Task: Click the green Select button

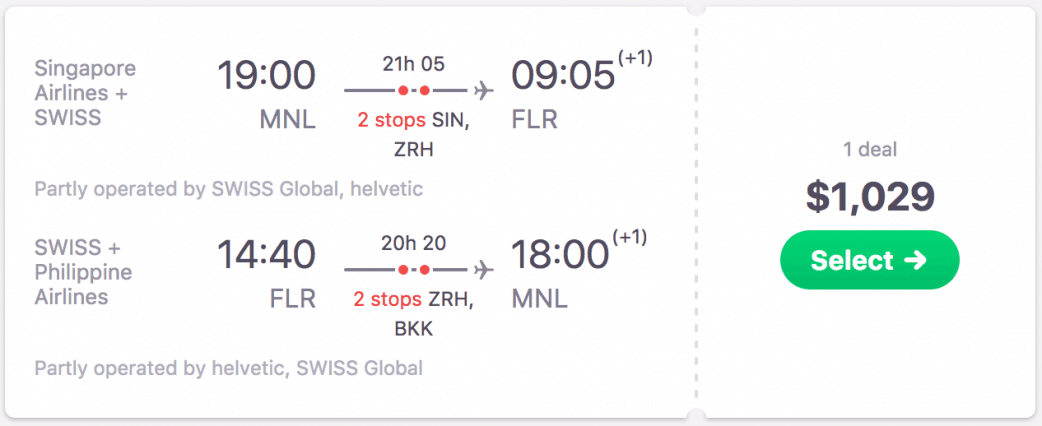Action: [869, 260]
